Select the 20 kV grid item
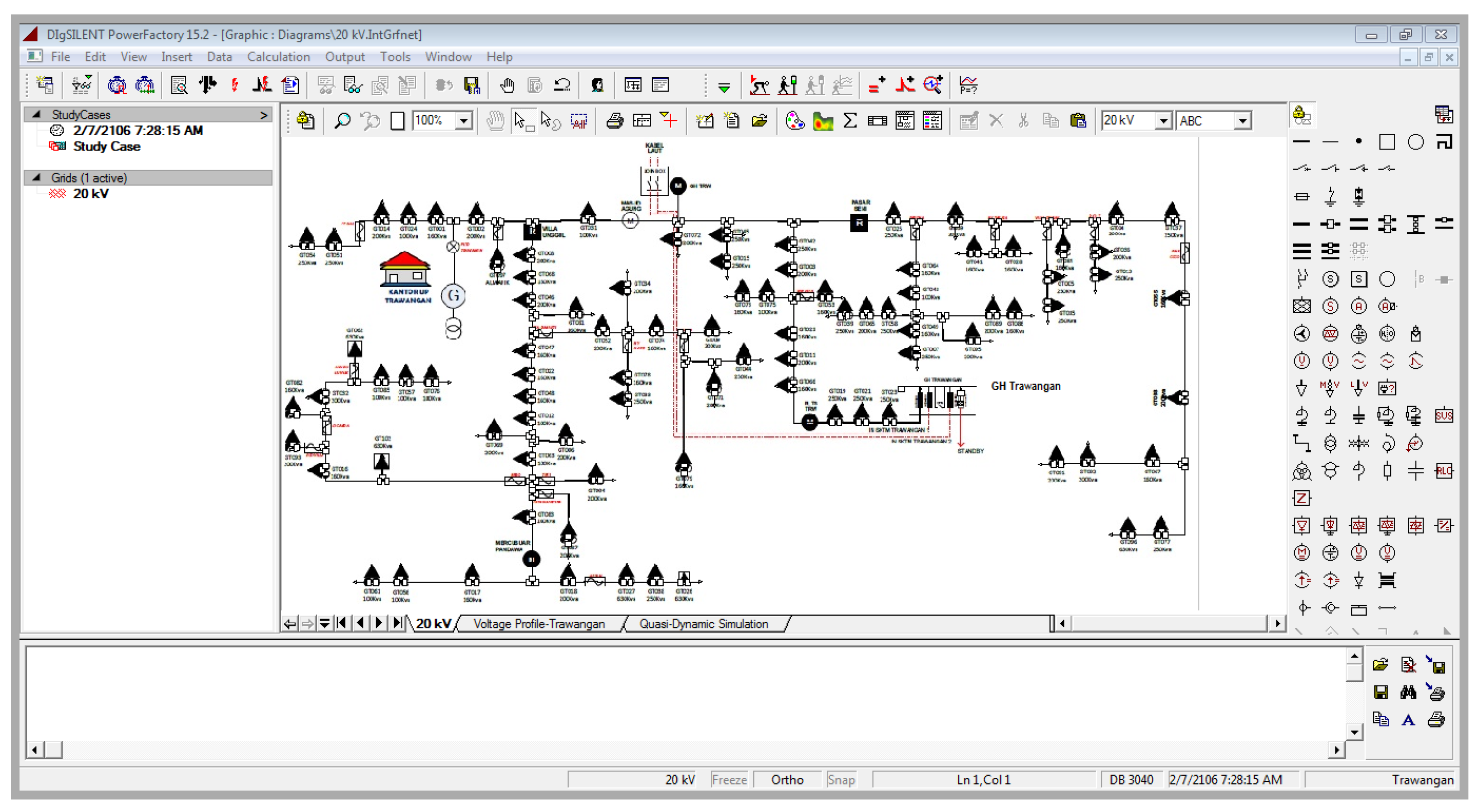Image resolution: width=1479 pixels, height=812 pixels. 90,193
